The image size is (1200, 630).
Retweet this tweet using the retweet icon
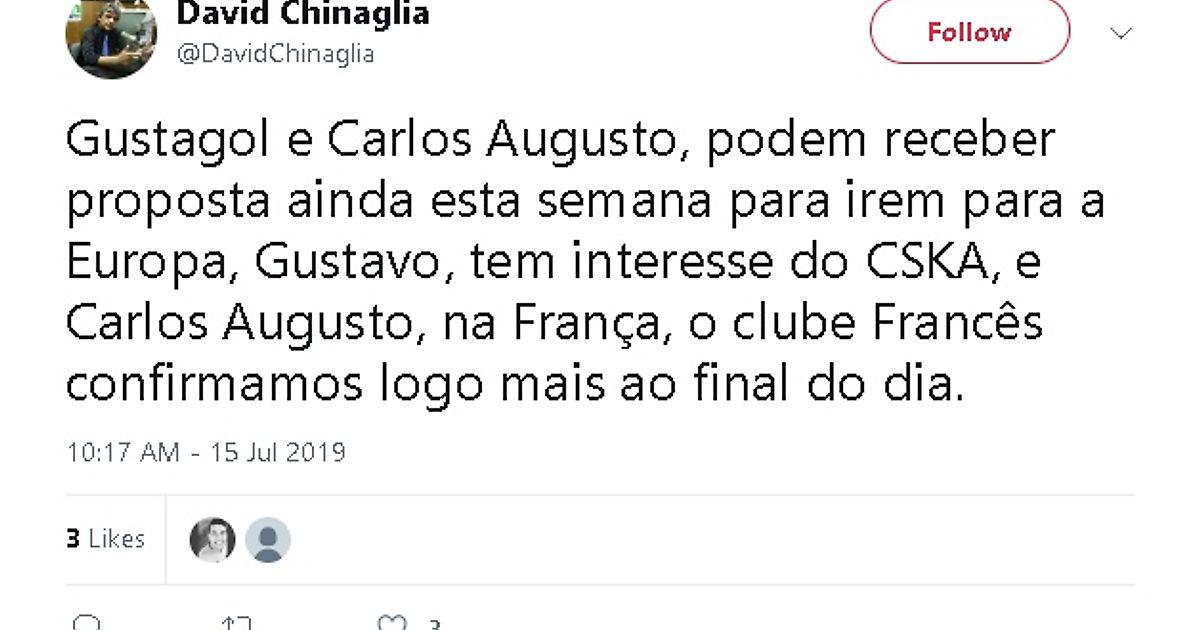(236, 624)
